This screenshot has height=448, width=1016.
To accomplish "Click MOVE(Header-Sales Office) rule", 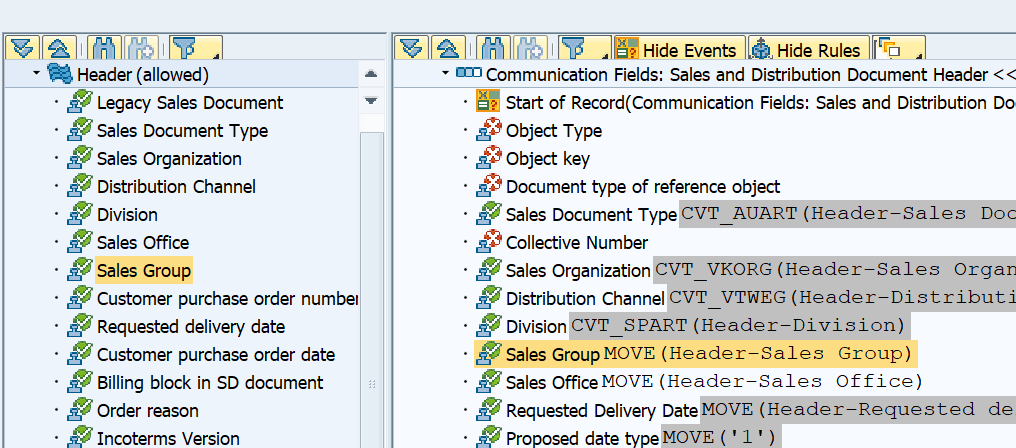I will (x=763, y=381).
